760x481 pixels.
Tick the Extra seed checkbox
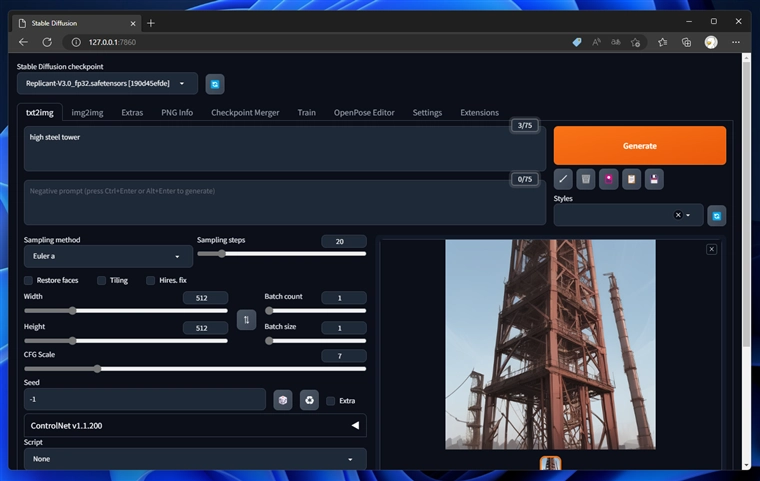tap(331, 401)
